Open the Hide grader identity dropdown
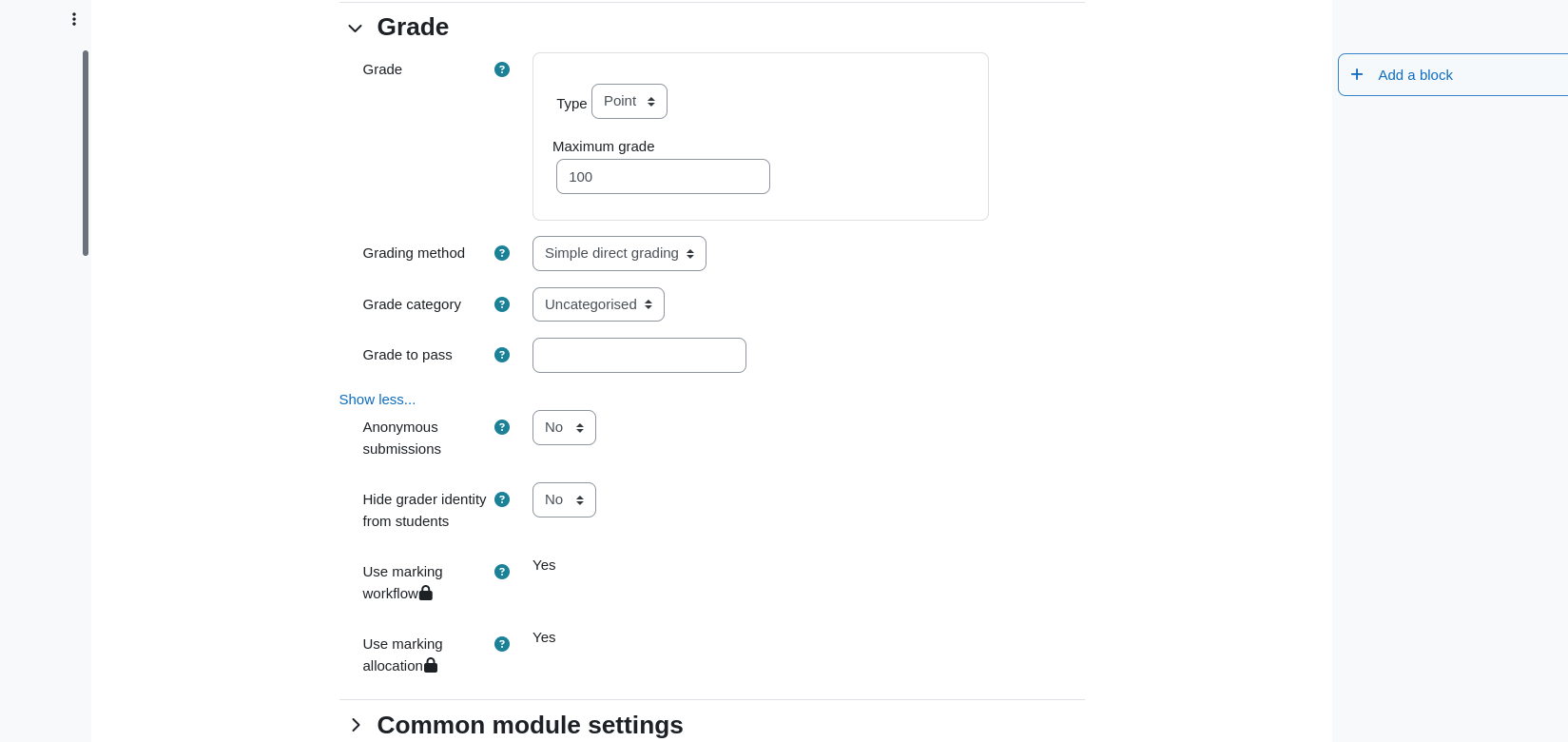This screenshot has width=1568, height=742. click(564, 499)
